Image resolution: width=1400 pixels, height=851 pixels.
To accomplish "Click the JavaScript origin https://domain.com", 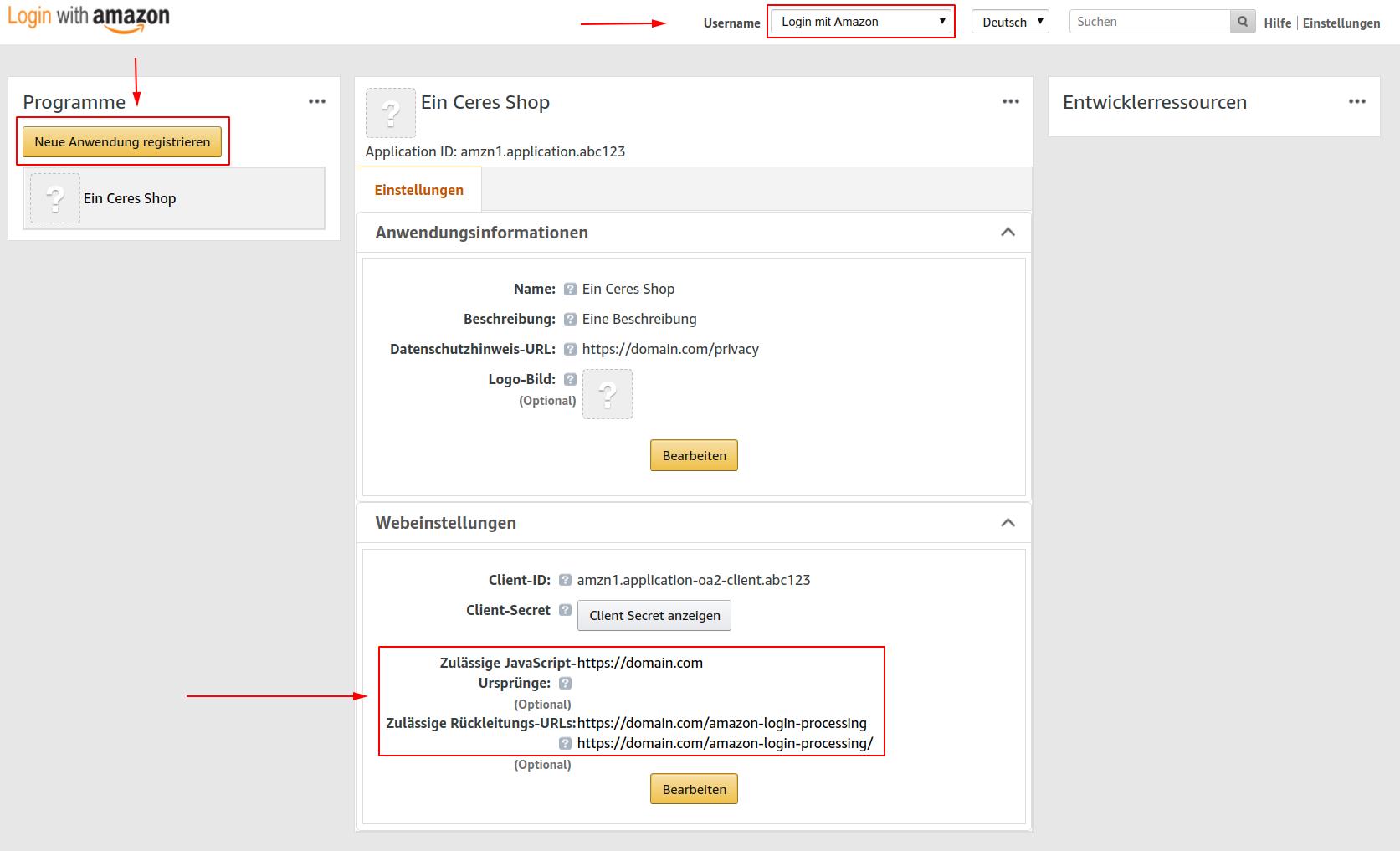I will (640, 663).
